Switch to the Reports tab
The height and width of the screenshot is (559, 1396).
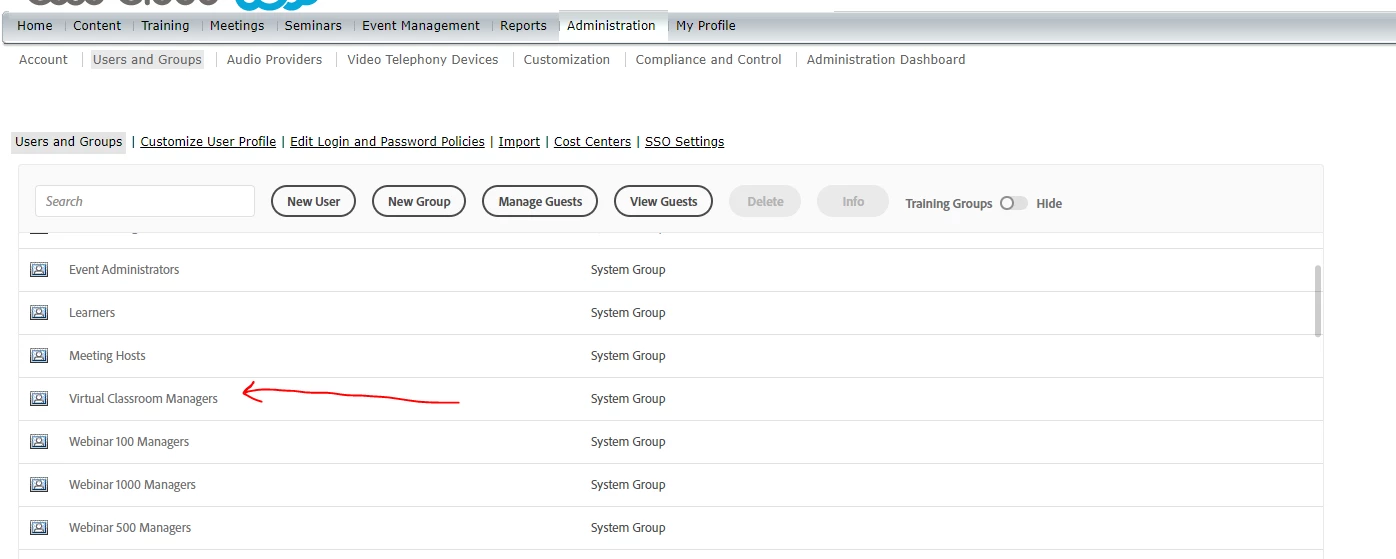click(524, 26)
